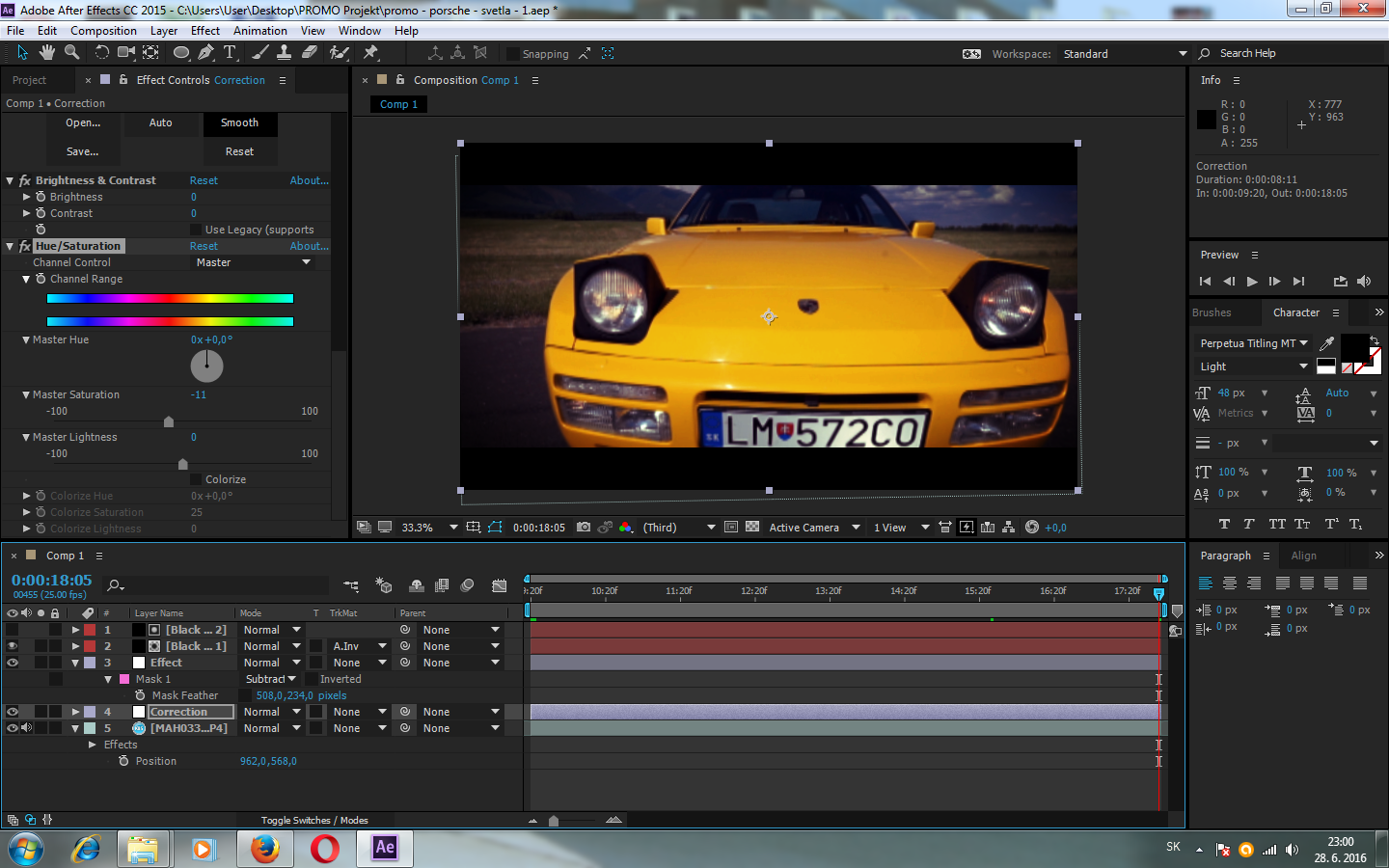
Task: Select the Roto Brush tool
Action: 340,53
